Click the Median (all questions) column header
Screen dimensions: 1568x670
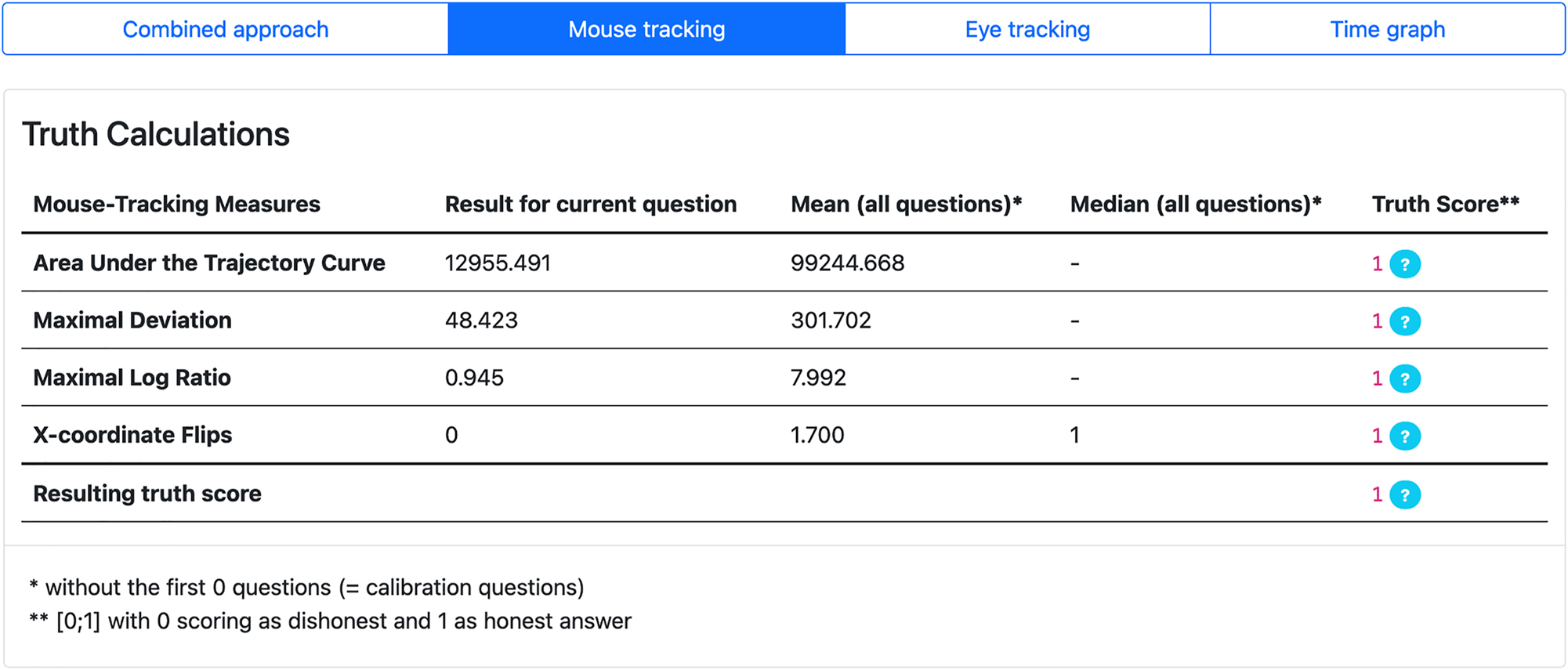point(1195,205)
